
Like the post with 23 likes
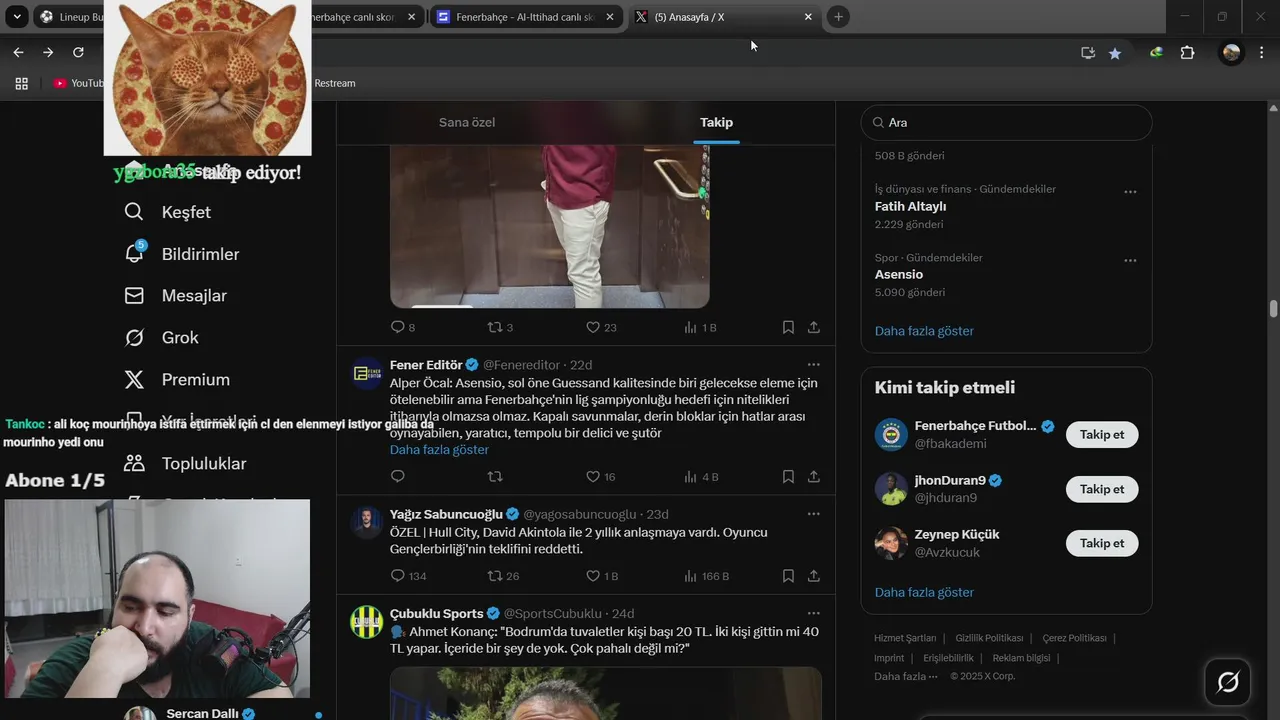(600, 327)
